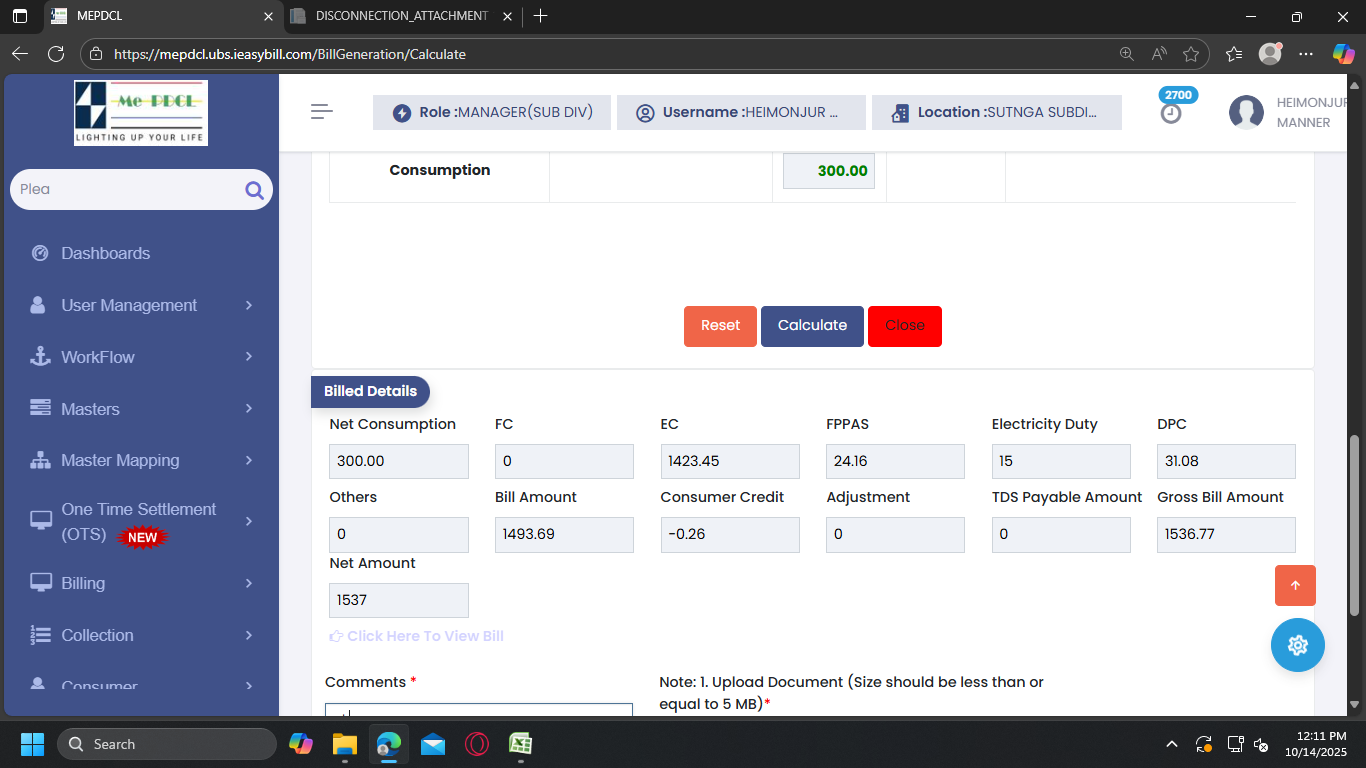
Task: Switch to the MEPDCL browser tab
Action: coord(162,16)
